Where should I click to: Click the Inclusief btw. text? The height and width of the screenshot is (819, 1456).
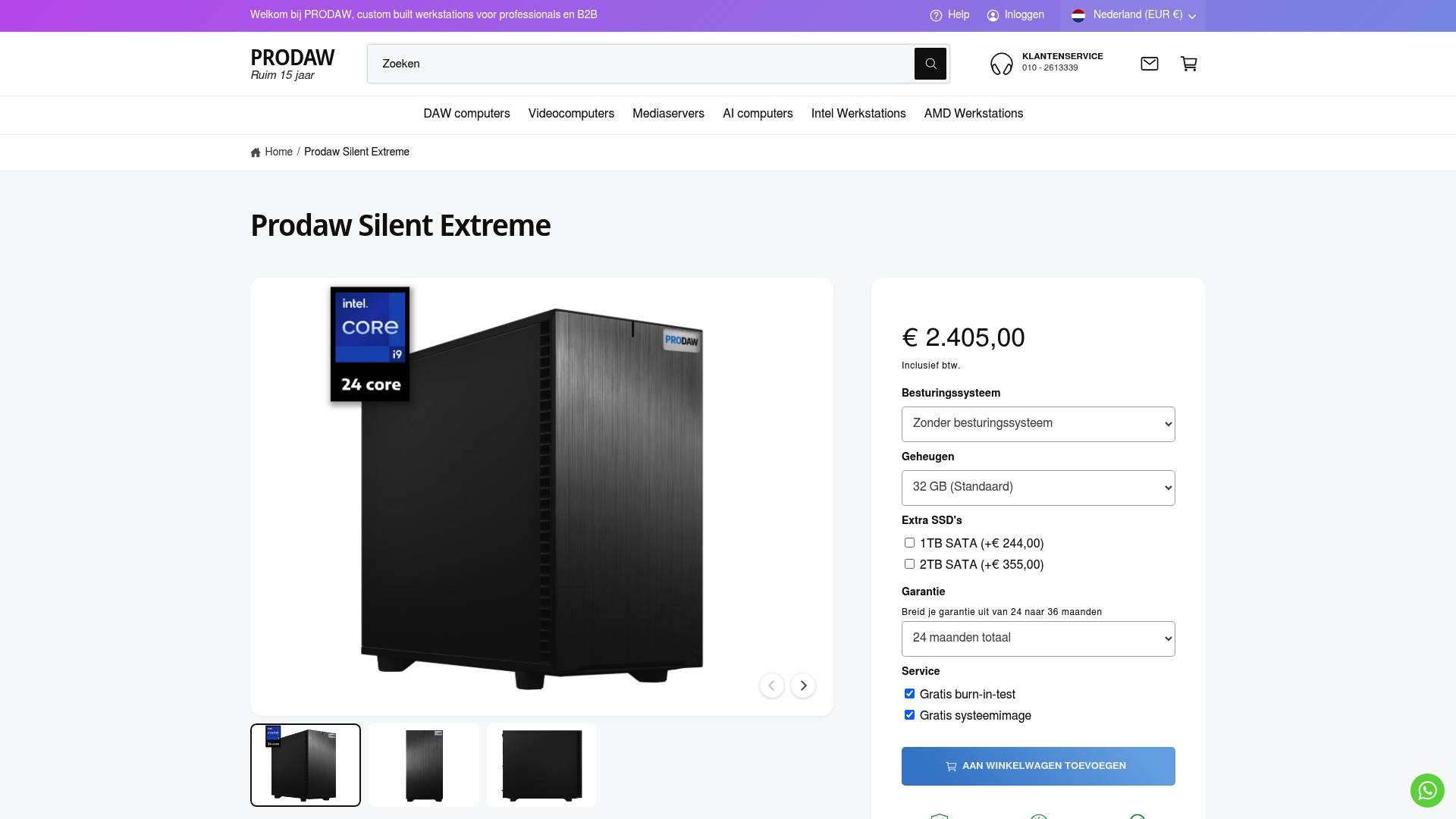[x=930, y=366]
